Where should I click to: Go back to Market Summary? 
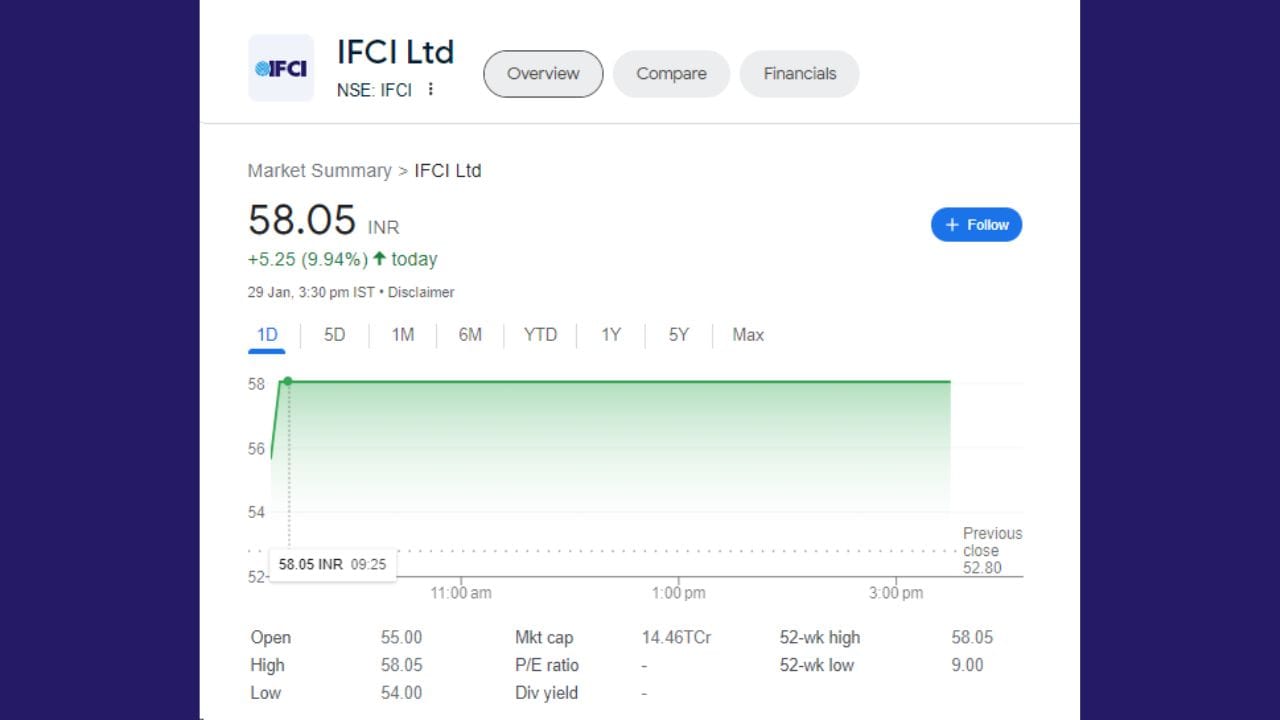pos(319,171)
